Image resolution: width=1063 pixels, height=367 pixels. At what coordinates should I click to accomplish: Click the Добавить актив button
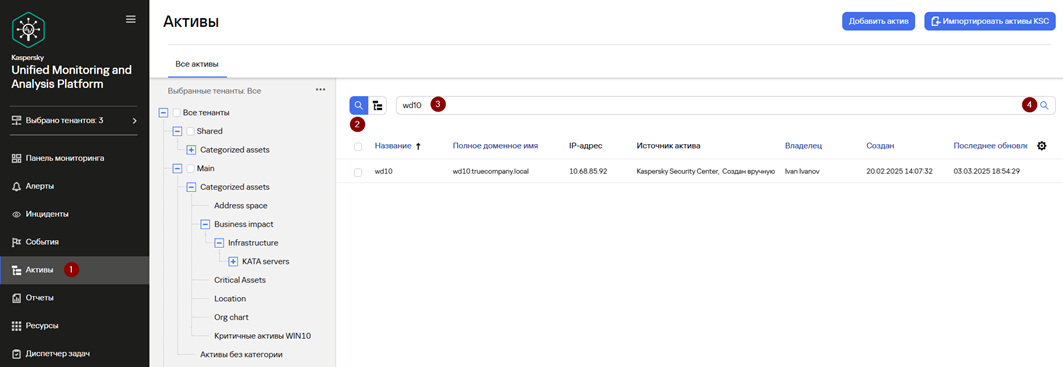(x=879, y=21)
